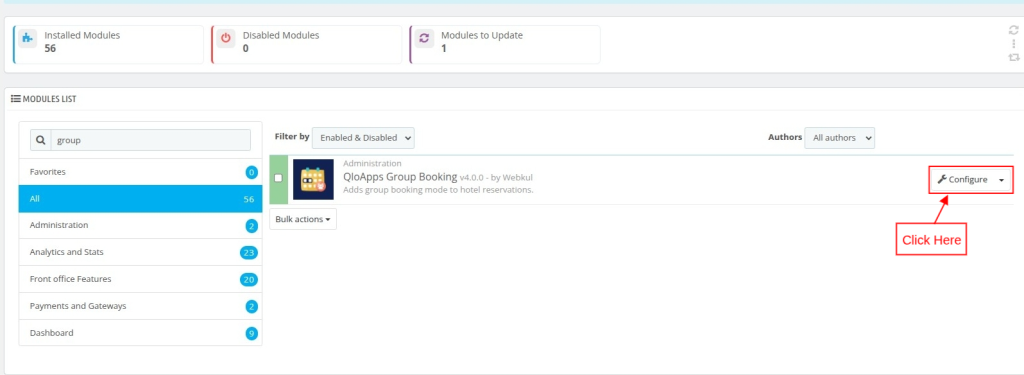Open the Enabled & Disabled filter dropdown
This screenshot has height=375, width=1024.
pyautogui.click(x=363, y=138)
